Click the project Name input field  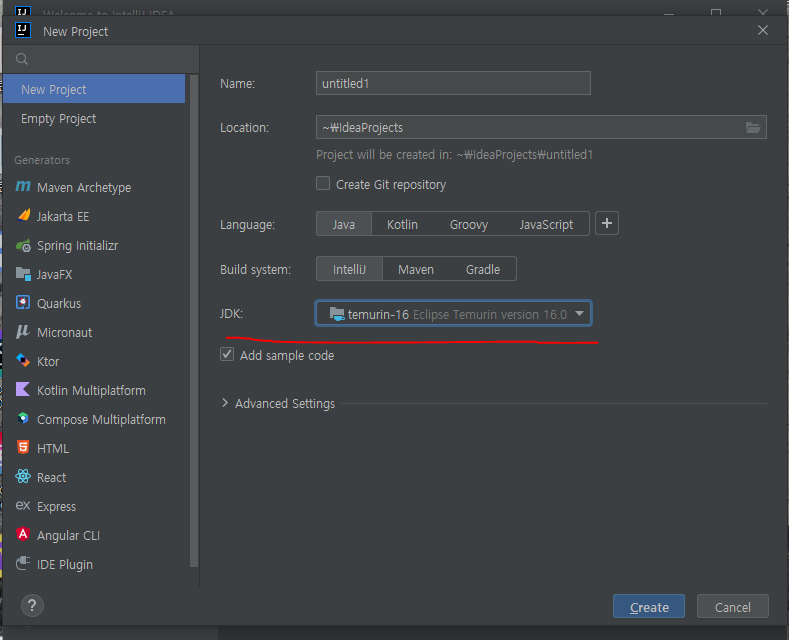(453, 83)
